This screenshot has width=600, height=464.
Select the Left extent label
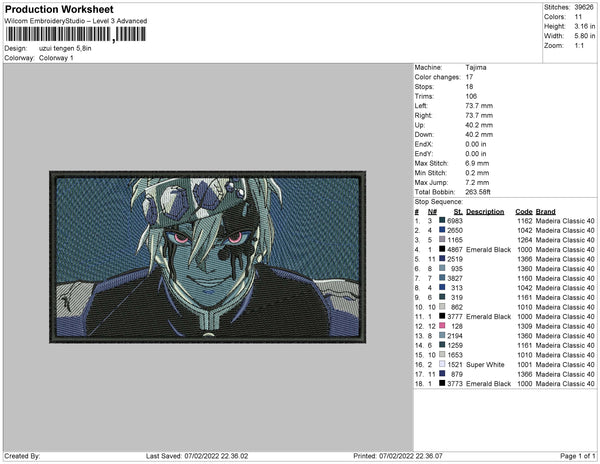pyautogui.click(x=421, y=106)
